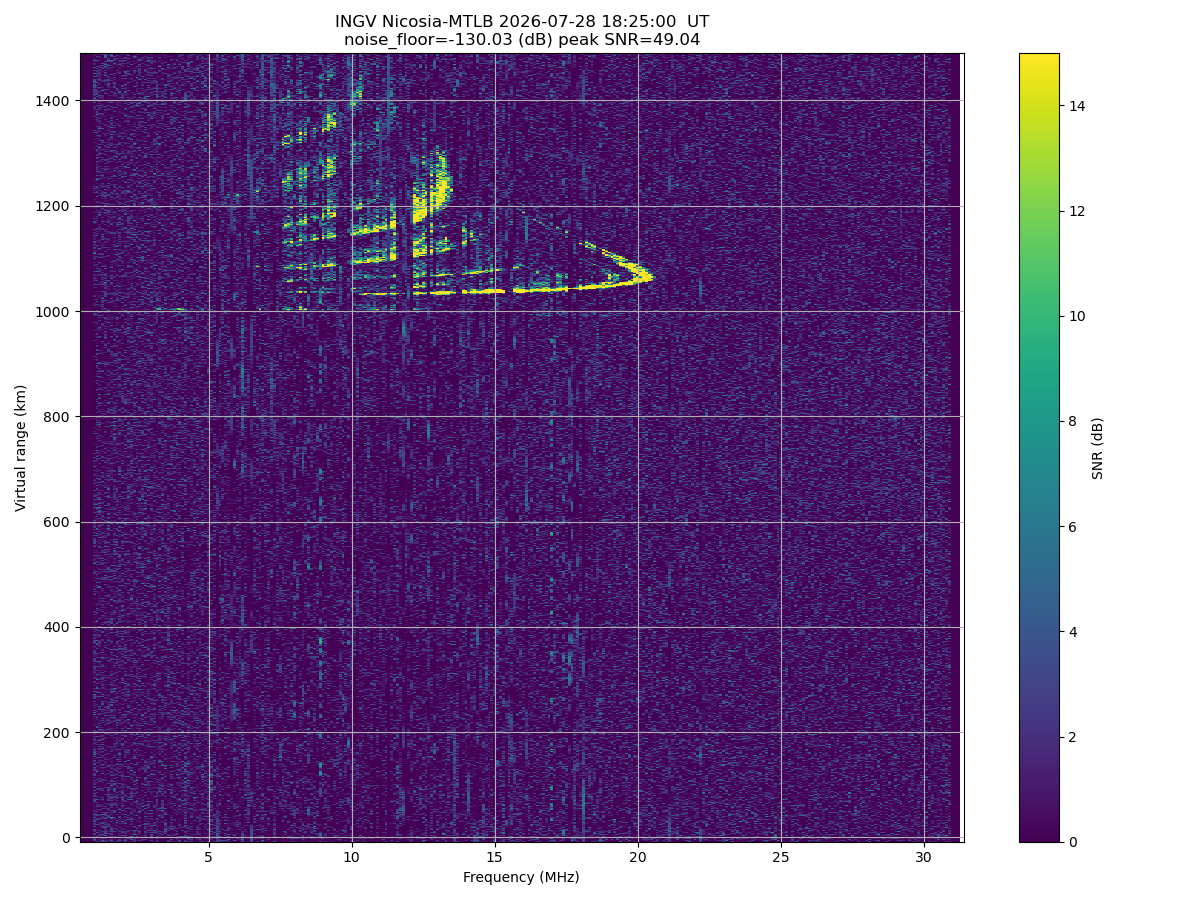The width and height of the screenshot is (1200, 900).
Task: Click the y-axis tick label 600
Action: 58,522
